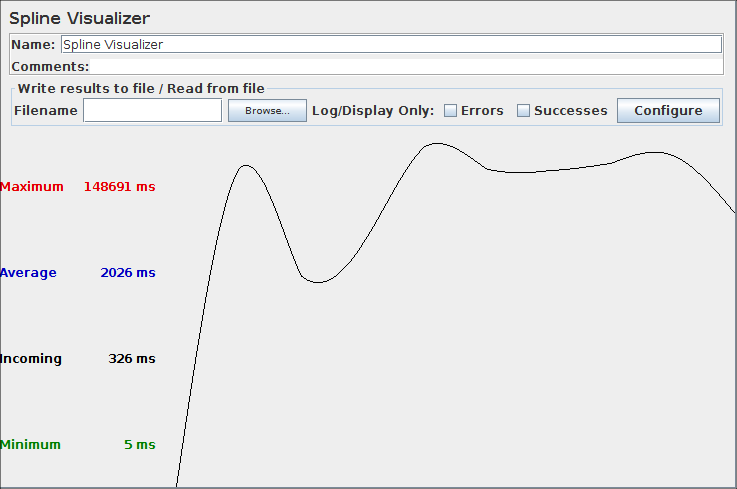Select the 5 ms minimum value
Image resolution: width=737 pixels, height=489 pixels.
(140, 445)
